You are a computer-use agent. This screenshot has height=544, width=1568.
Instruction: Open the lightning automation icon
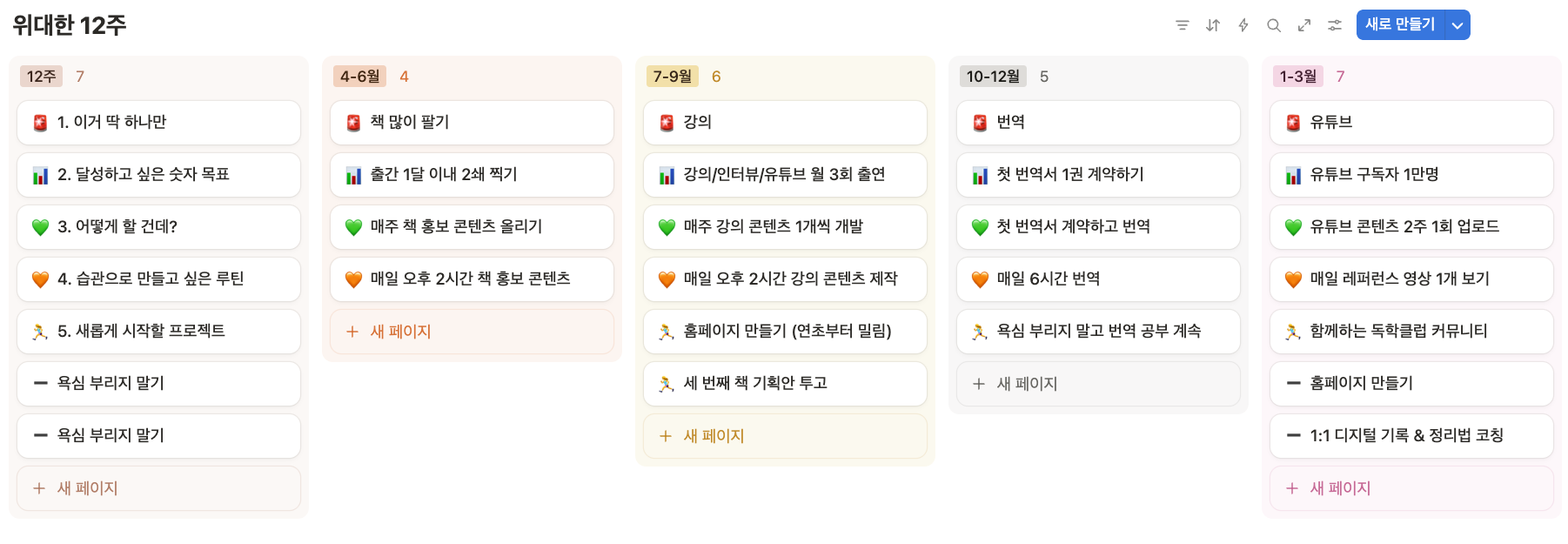click(1243, 25)
